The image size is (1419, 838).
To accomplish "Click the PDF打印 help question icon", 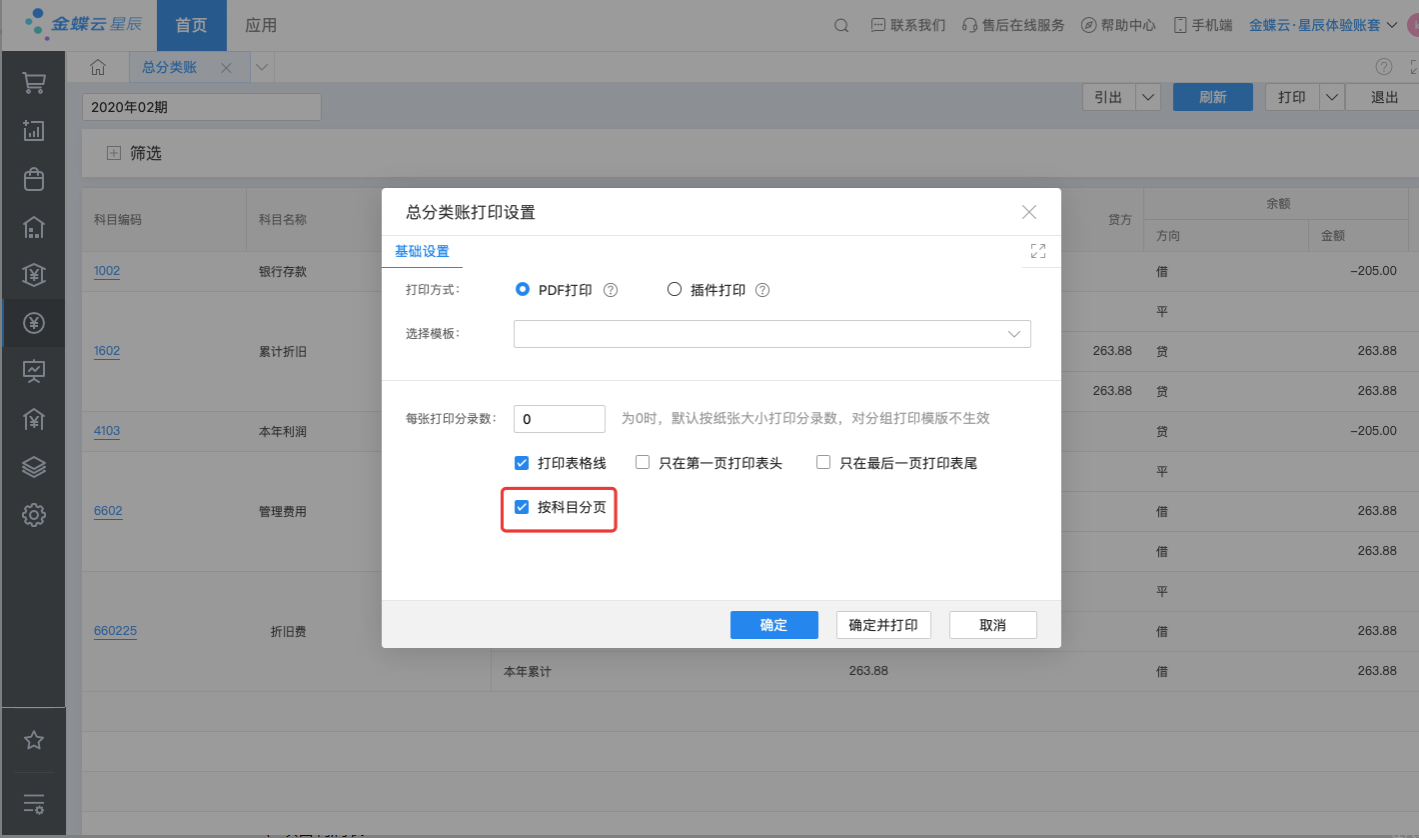I will pos(610,290).
